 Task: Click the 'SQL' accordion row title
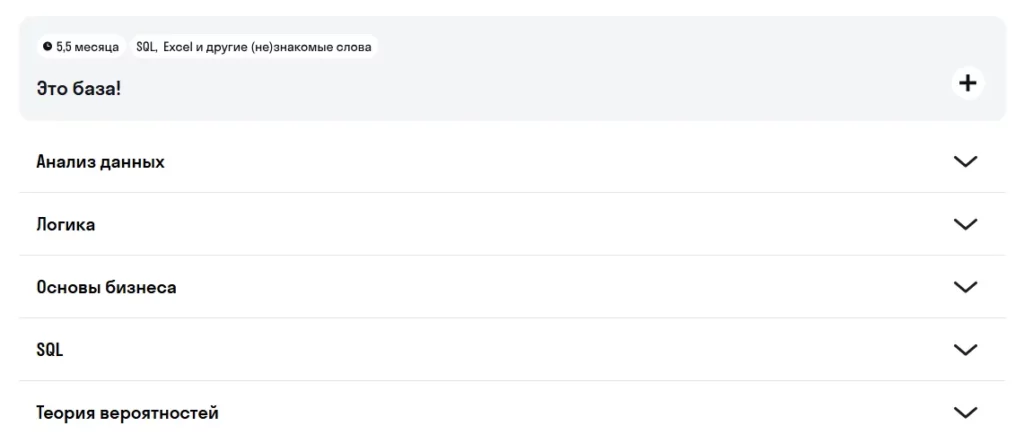click(x=50, y=350)
